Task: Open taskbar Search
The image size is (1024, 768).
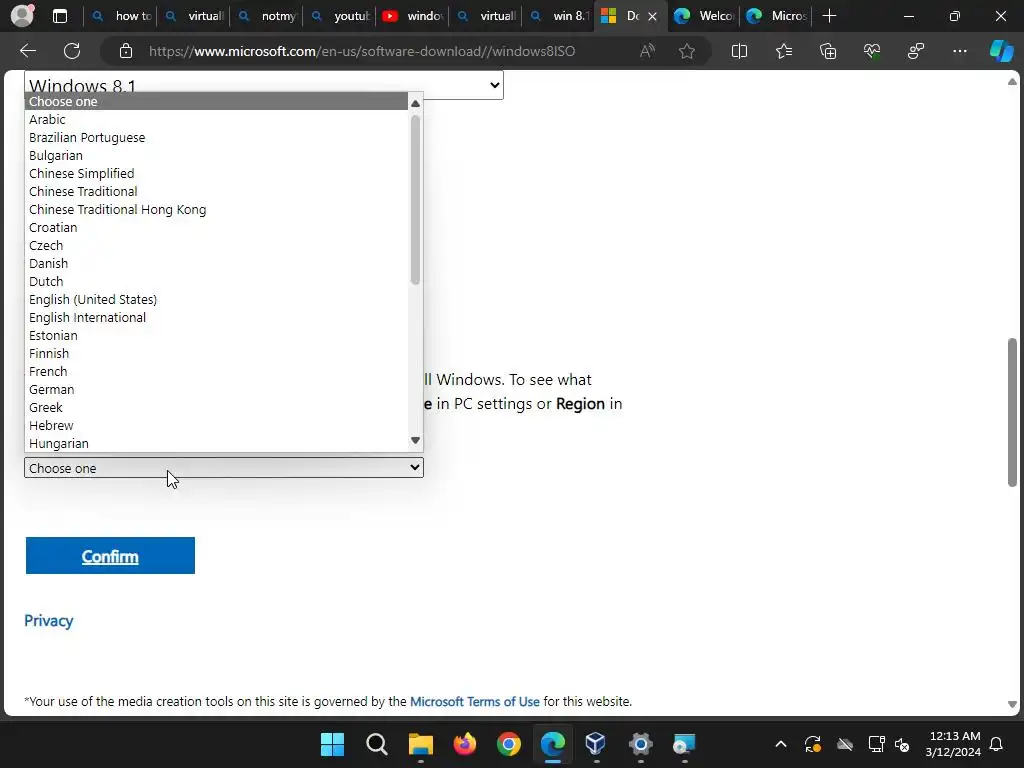Action: click(377, 744)
